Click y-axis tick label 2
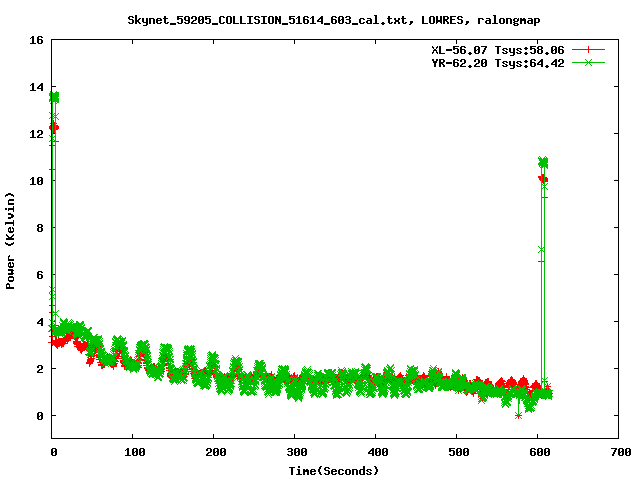This screenshot has width=640, height=480. [40, 369]
